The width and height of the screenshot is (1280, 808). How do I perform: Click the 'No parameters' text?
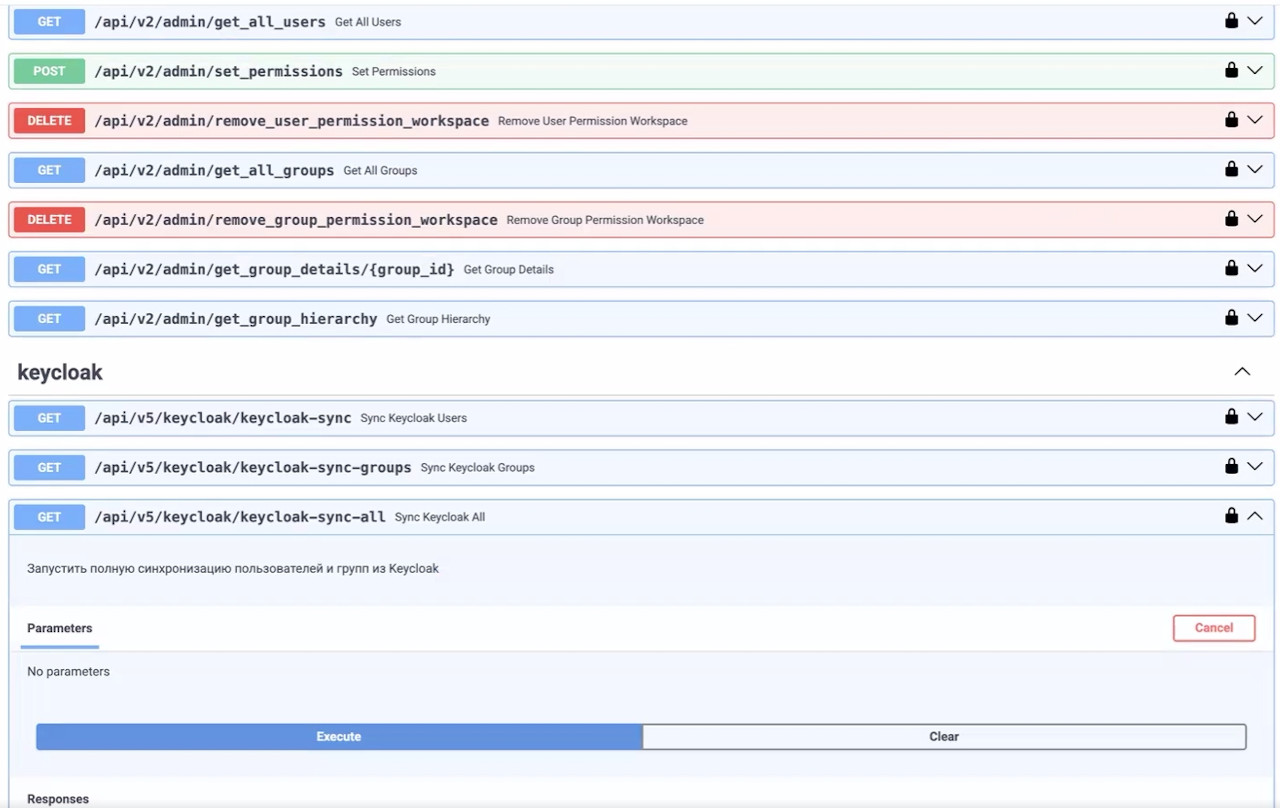click(x=68, y=672)
